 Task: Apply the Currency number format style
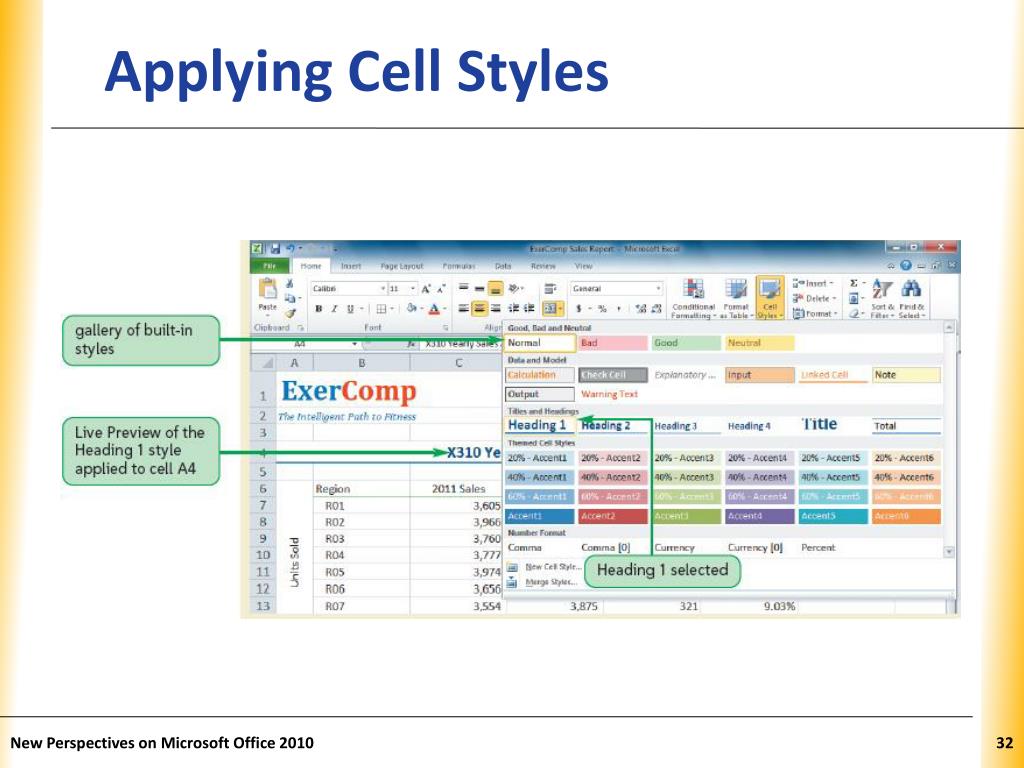[x=675, y=548]
